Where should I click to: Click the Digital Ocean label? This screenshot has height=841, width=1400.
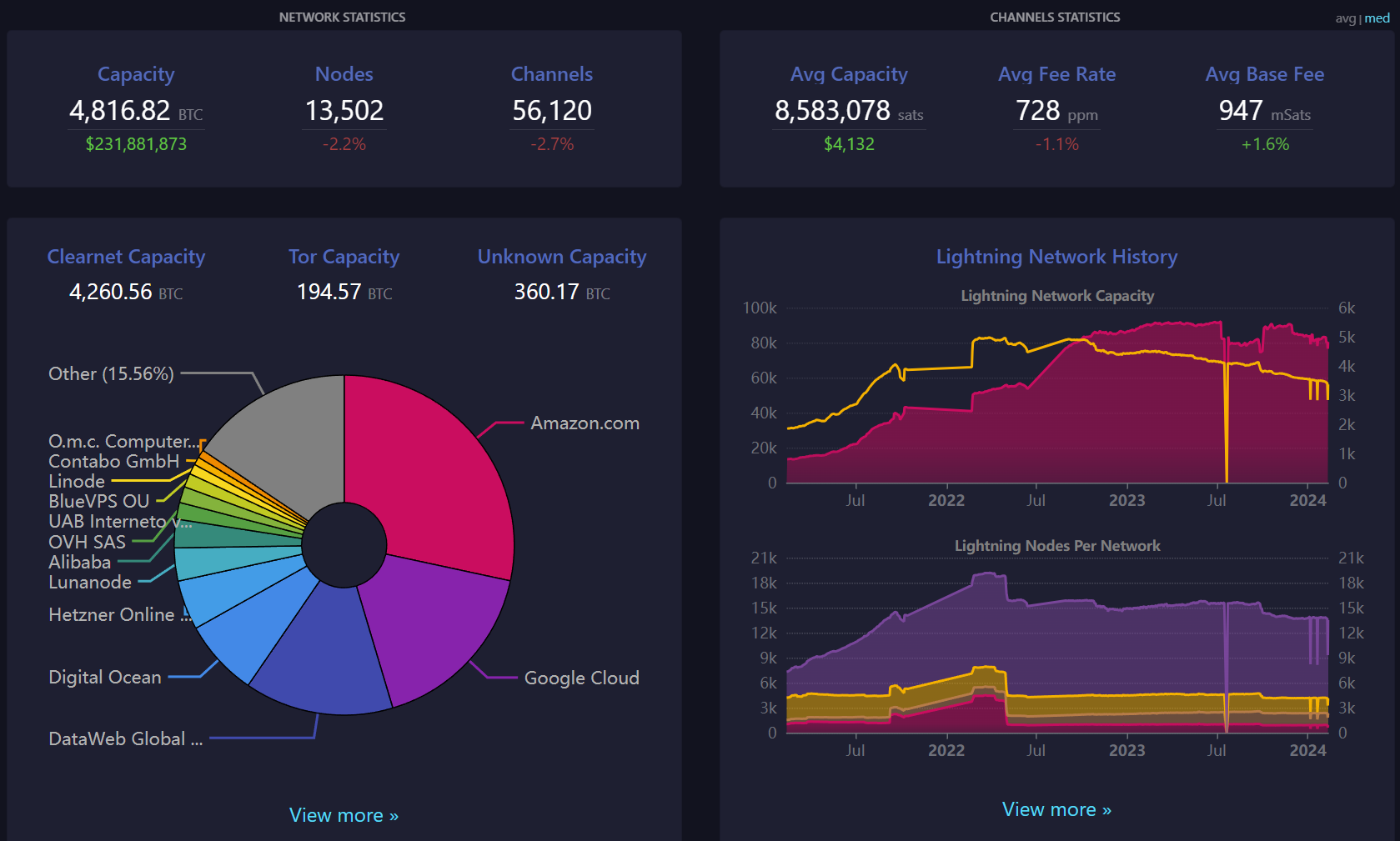tap(104, 677)
